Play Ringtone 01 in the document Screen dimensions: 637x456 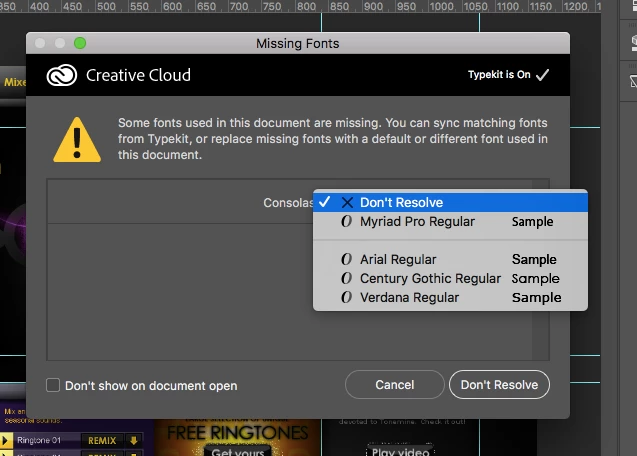pyautogui.click(x=6, y=440)
